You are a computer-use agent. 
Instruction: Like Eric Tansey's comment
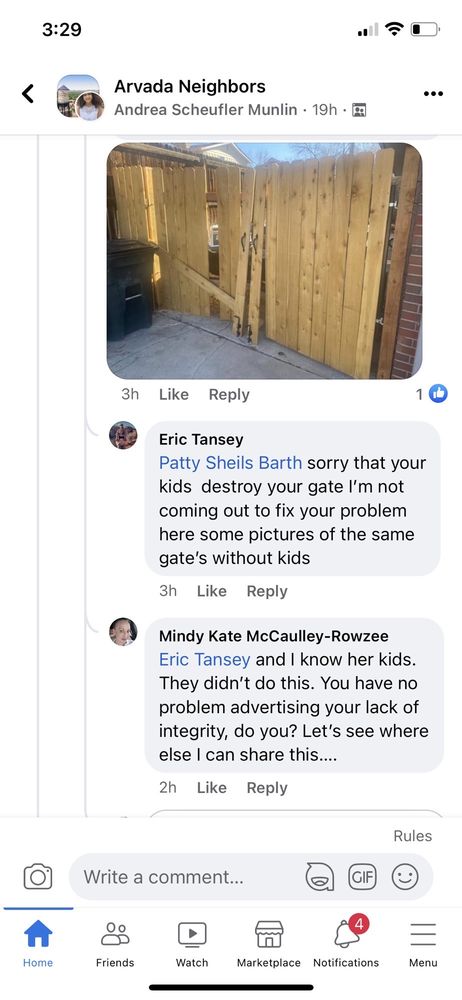click(x=212, y=591)
